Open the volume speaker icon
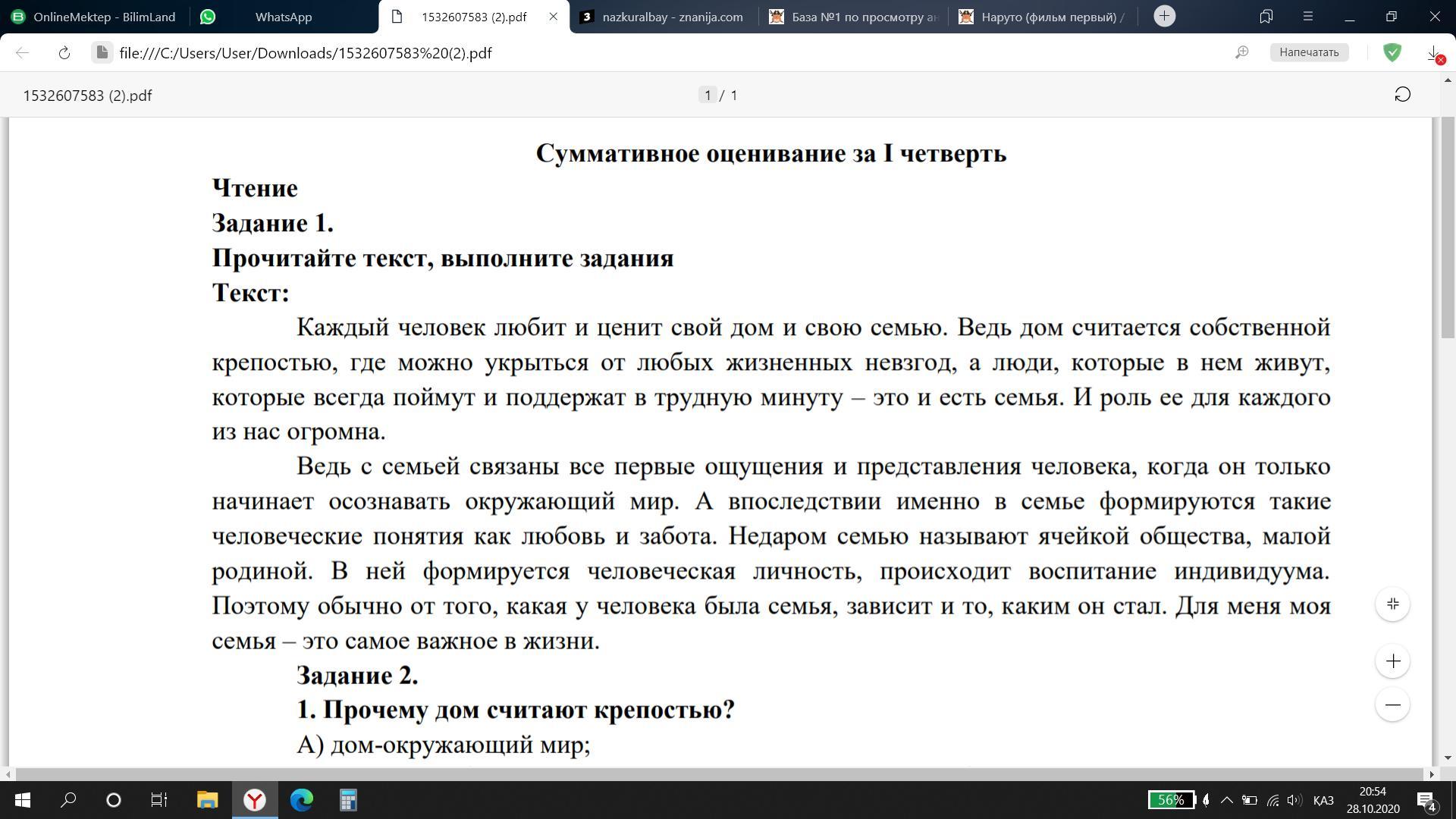The width and height of the screenshot is (1456, 819). (x=1294, y=800)
